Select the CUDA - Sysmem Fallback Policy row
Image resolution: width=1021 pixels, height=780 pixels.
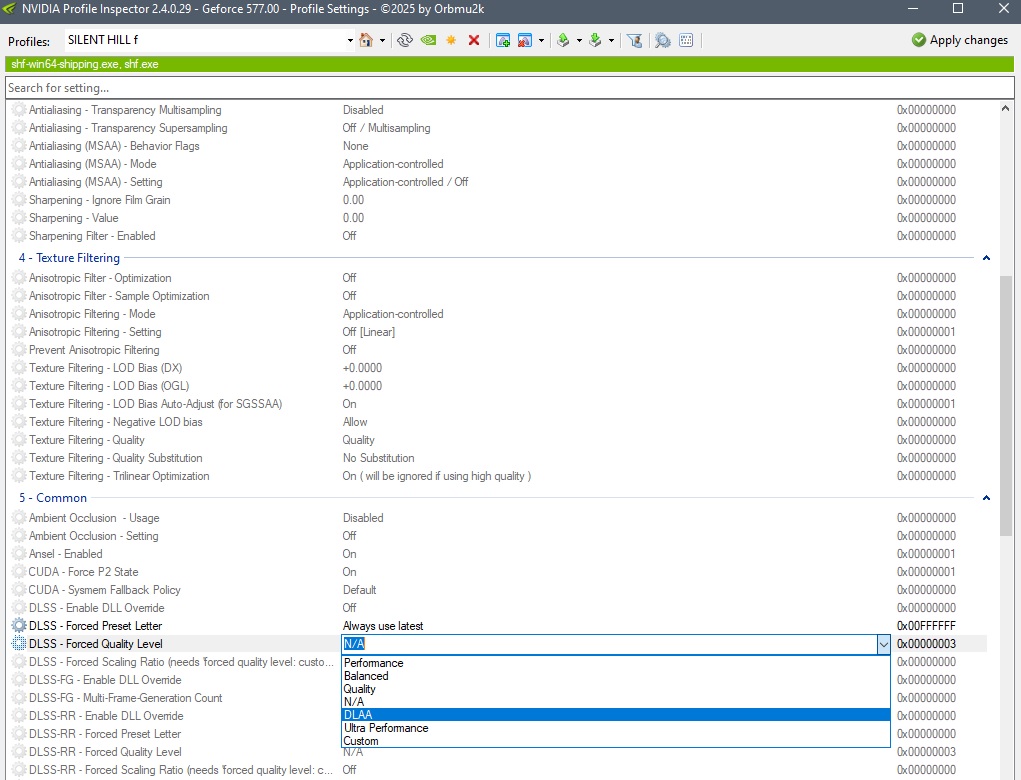(499, 590)
